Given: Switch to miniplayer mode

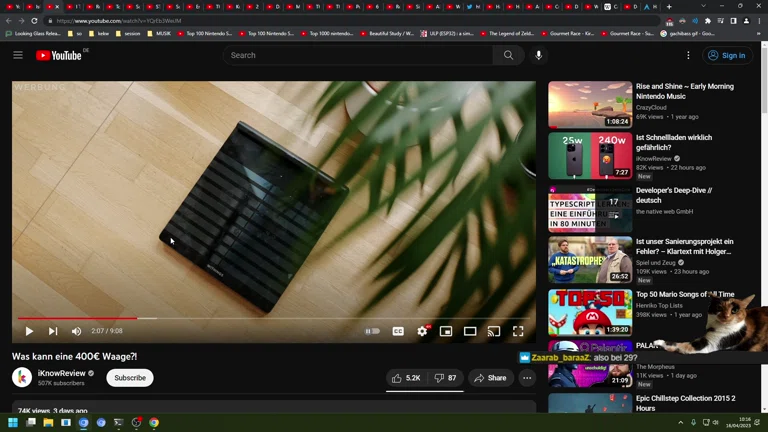Looking at the screenshot, I should point(446,331).
